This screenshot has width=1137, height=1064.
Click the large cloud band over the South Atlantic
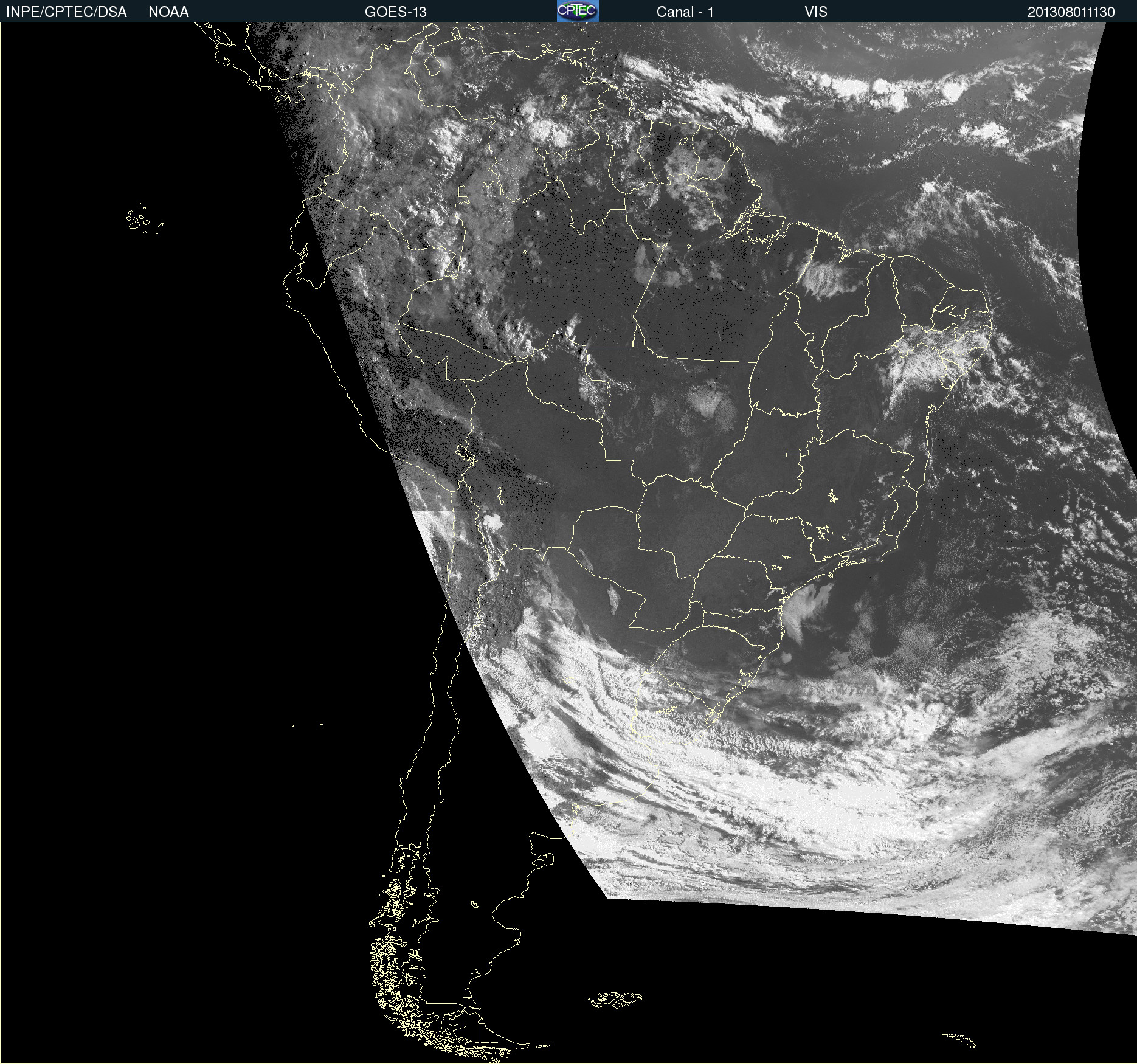pos(821,809)
